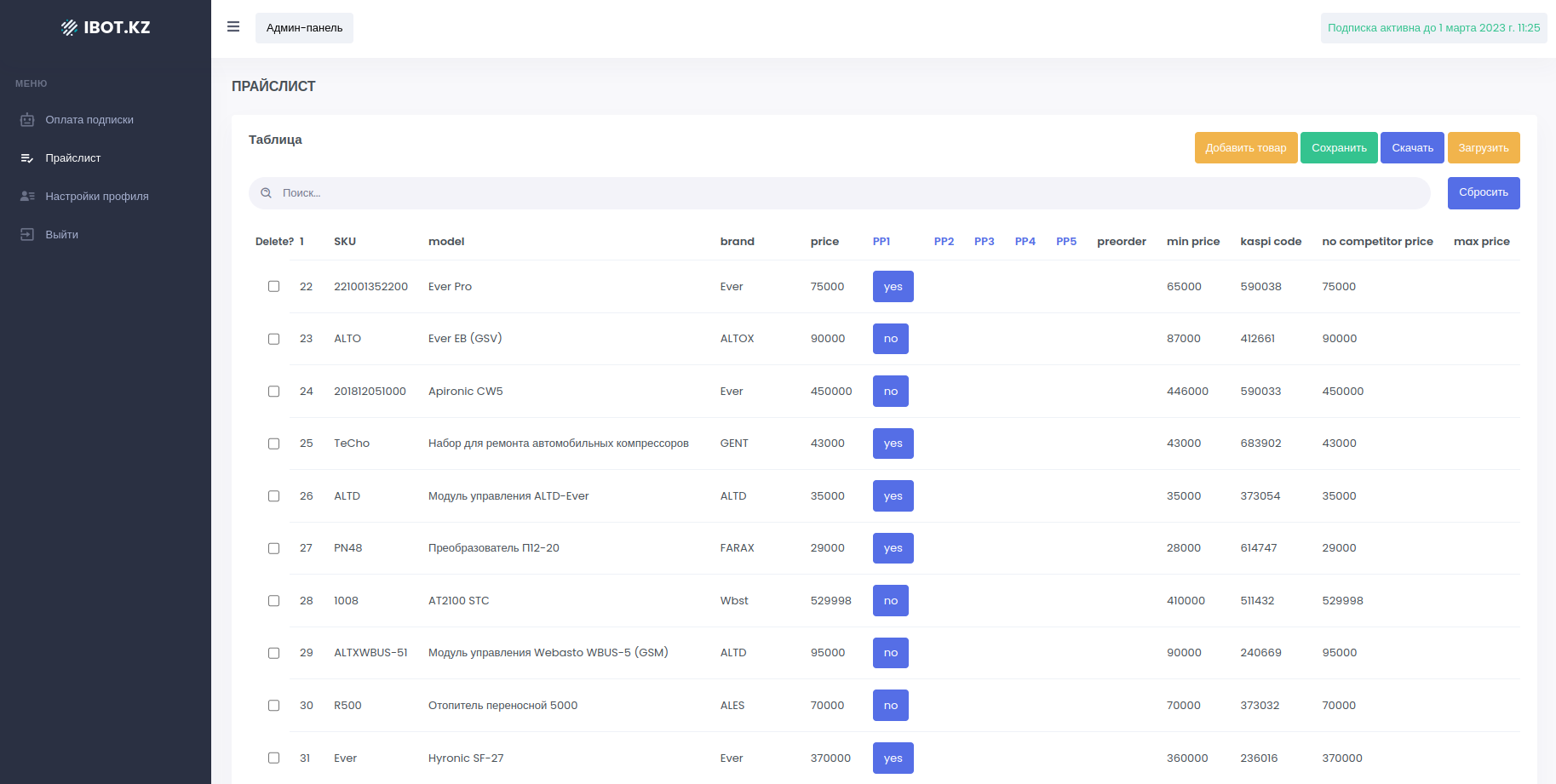Click the PP3 column header
The height and width of the screenshot is (784, 1556).
(x=984, y=242)
